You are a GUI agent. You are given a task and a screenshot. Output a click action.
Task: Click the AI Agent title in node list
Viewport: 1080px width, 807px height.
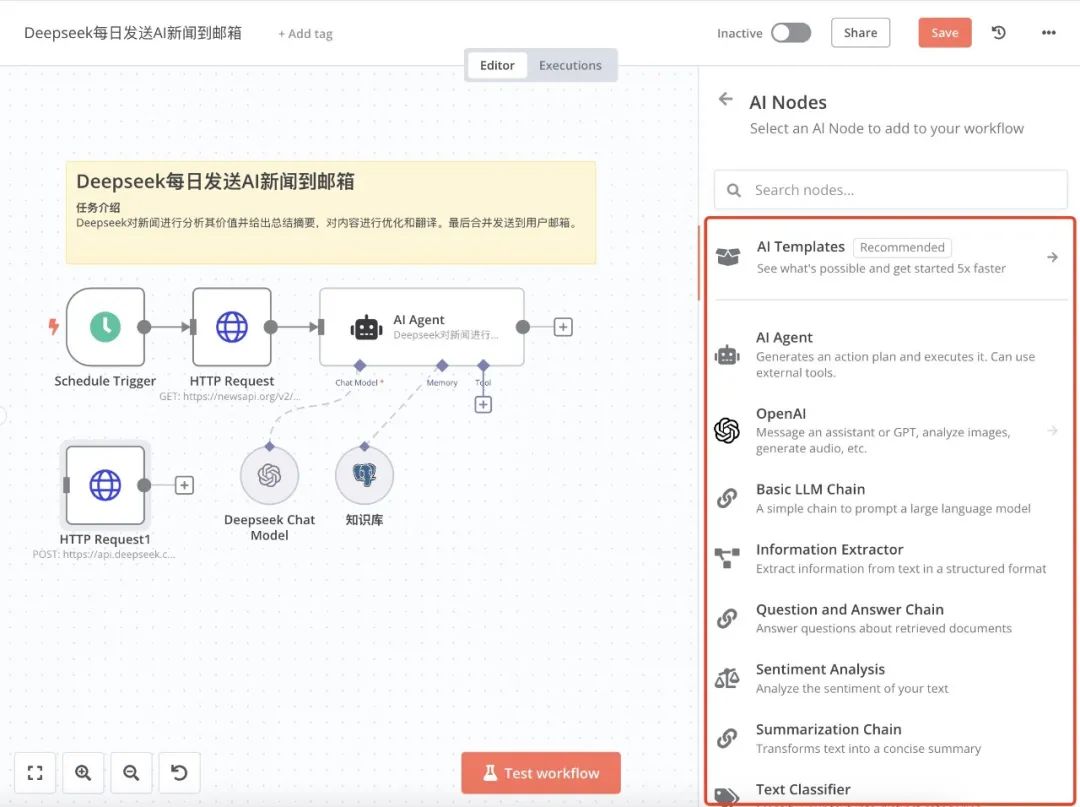784,337
